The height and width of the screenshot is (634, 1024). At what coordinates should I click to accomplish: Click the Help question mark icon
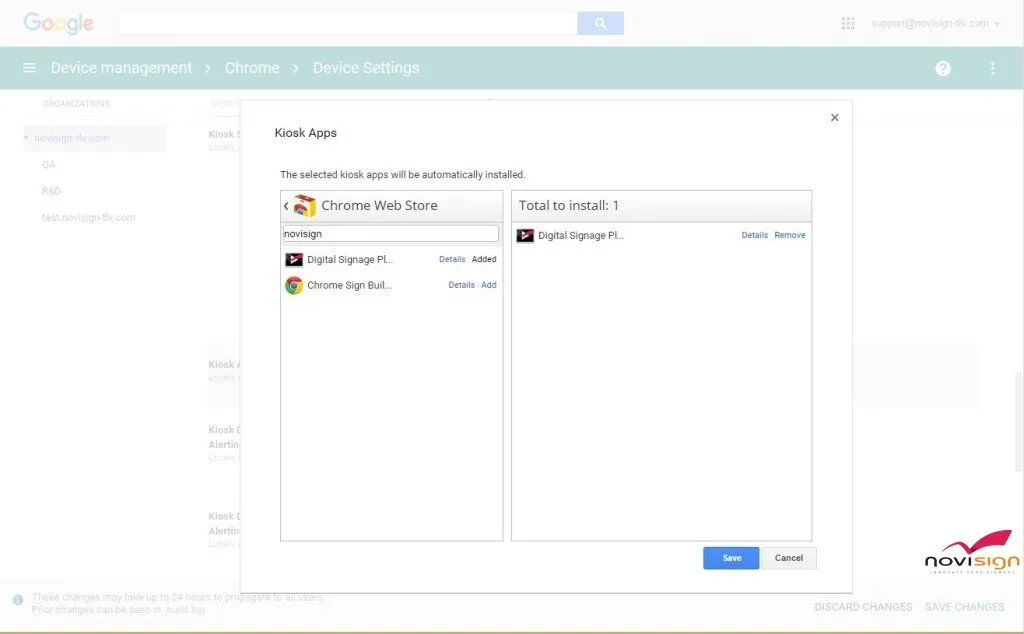tap(941, 68)
